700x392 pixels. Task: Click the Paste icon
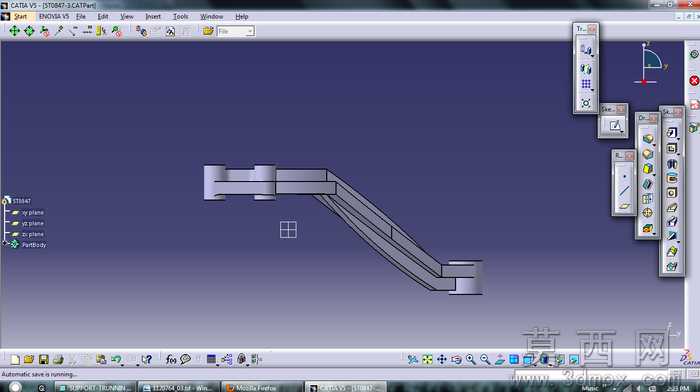[101, 359]
